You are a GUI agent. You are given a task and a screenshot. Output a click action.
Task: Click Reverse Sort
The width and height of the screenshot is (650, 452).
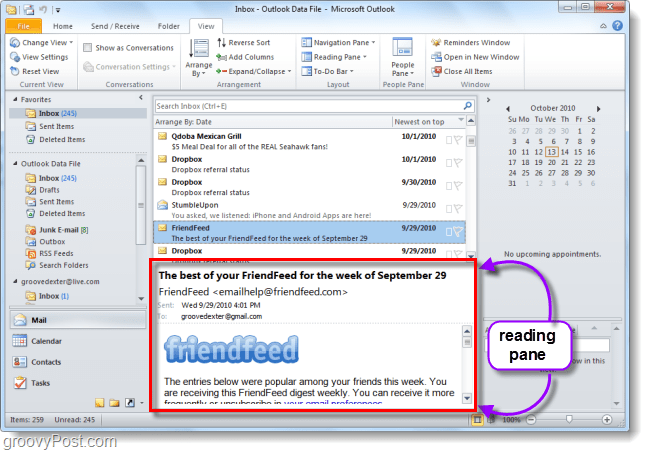pyautogui.click(x=243, y=43)
